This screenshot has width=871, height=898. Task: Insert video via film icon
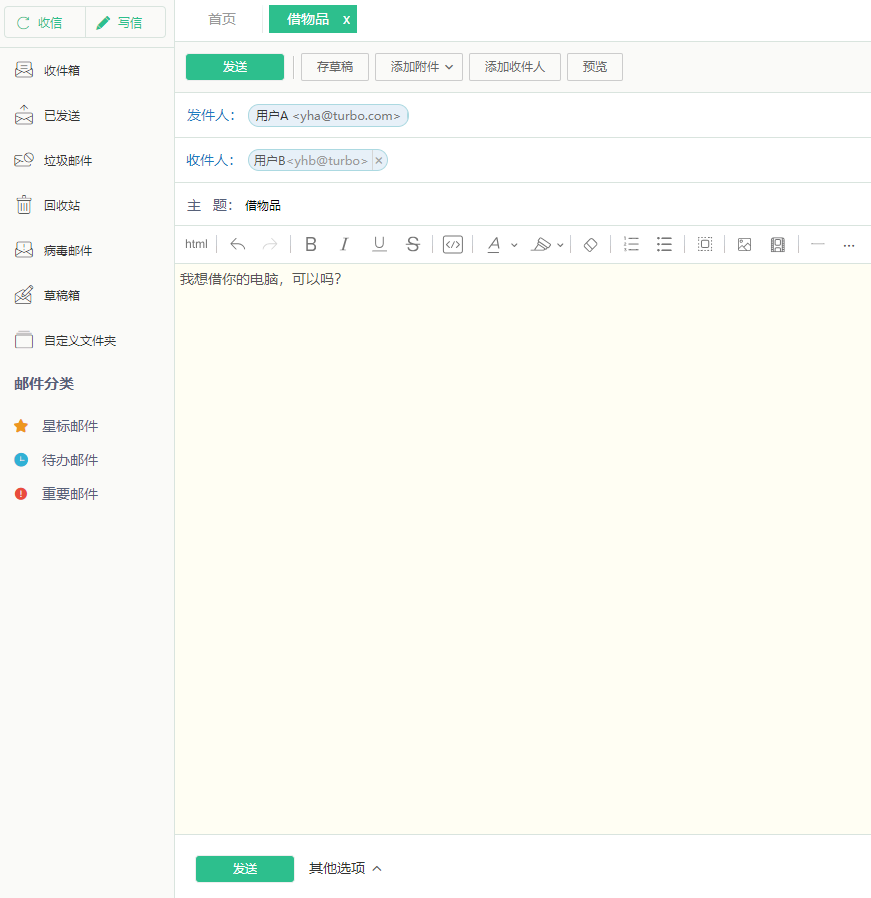pyautogui.click(x=778, y=245)
